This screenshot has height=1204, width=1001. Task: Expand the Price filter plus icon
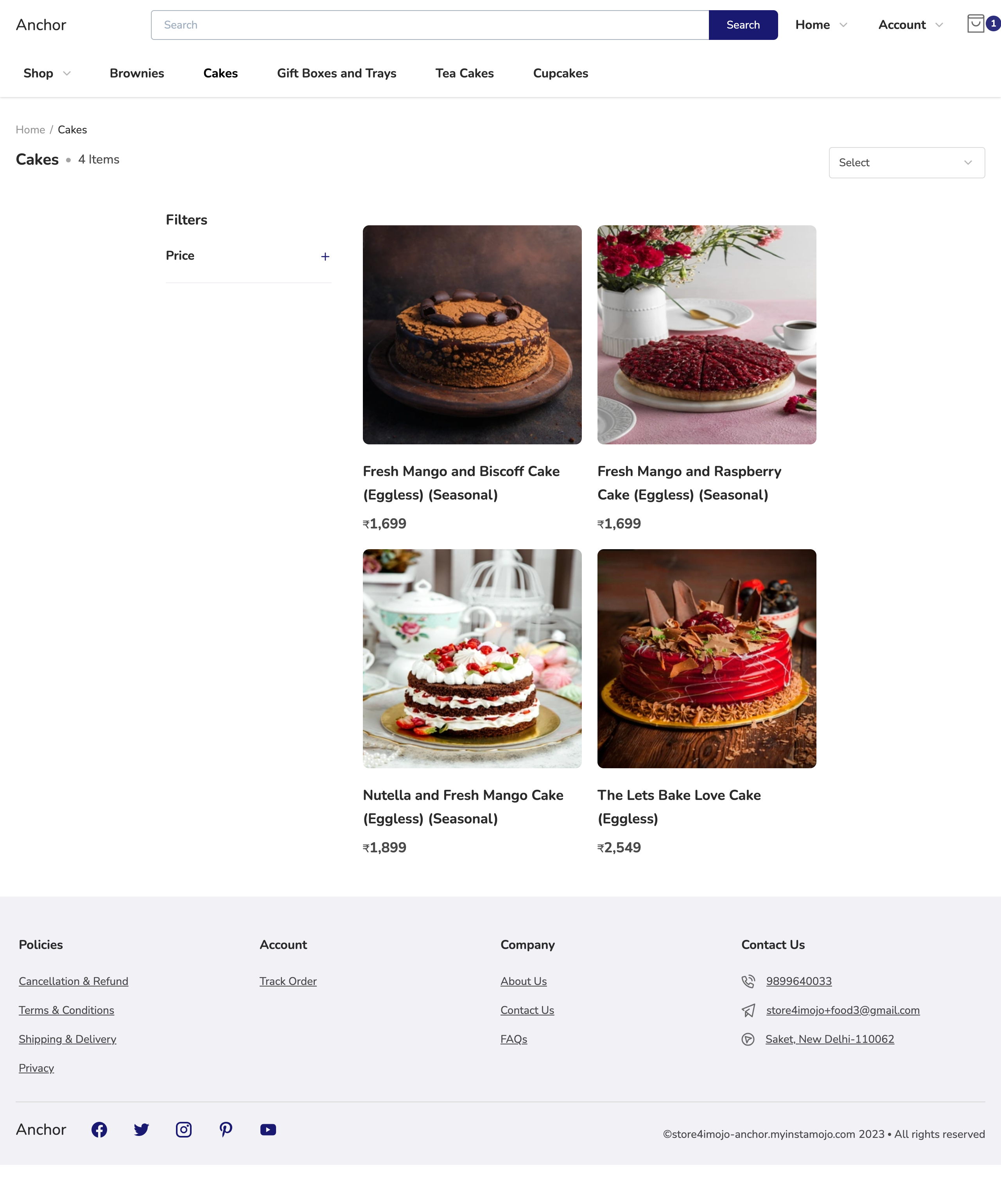click(325, 256)
